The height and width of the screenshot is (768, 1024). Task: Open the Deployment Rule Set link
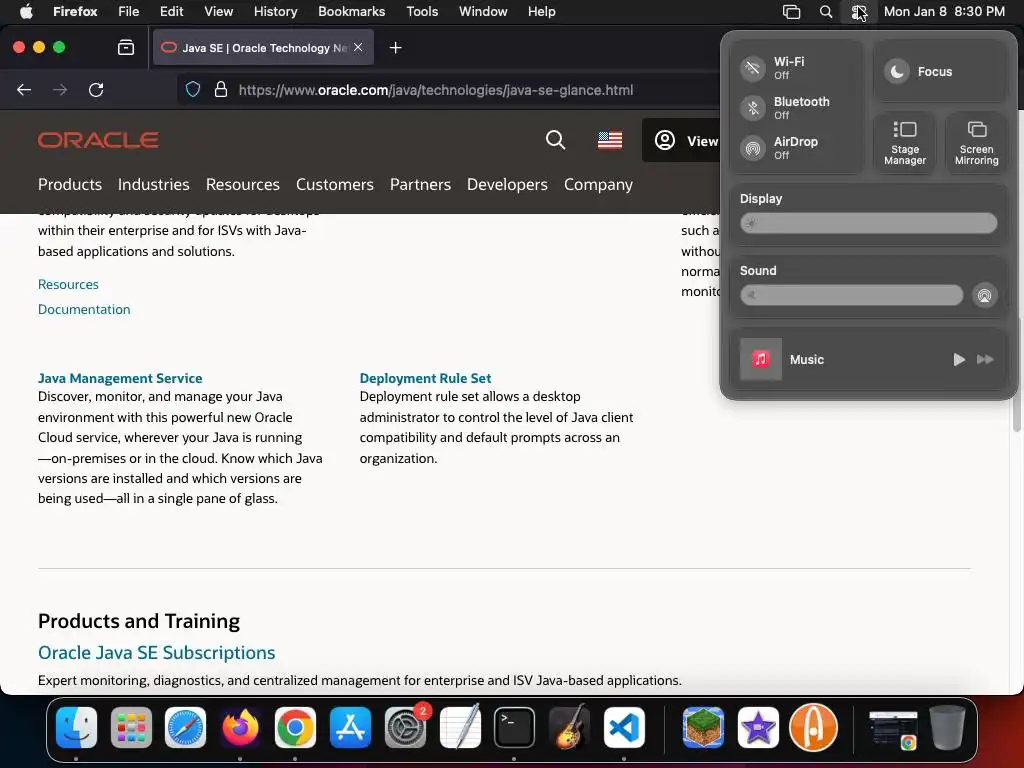point(425,378)
